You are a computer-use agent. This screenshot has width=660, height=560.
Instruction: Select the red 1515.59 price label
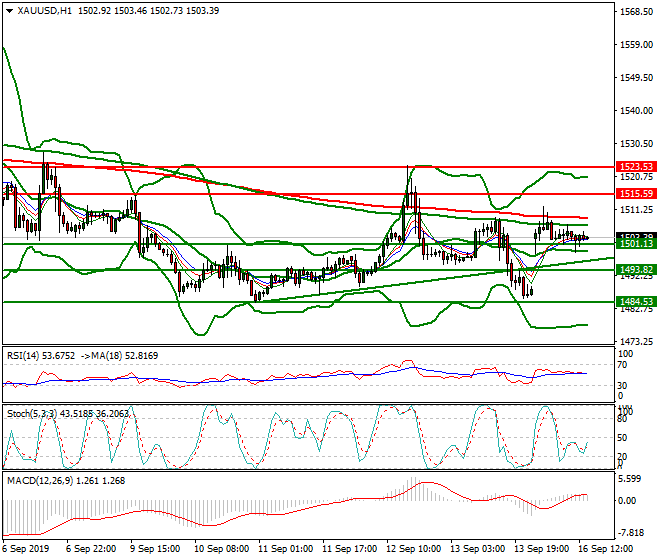coord(636,194)
